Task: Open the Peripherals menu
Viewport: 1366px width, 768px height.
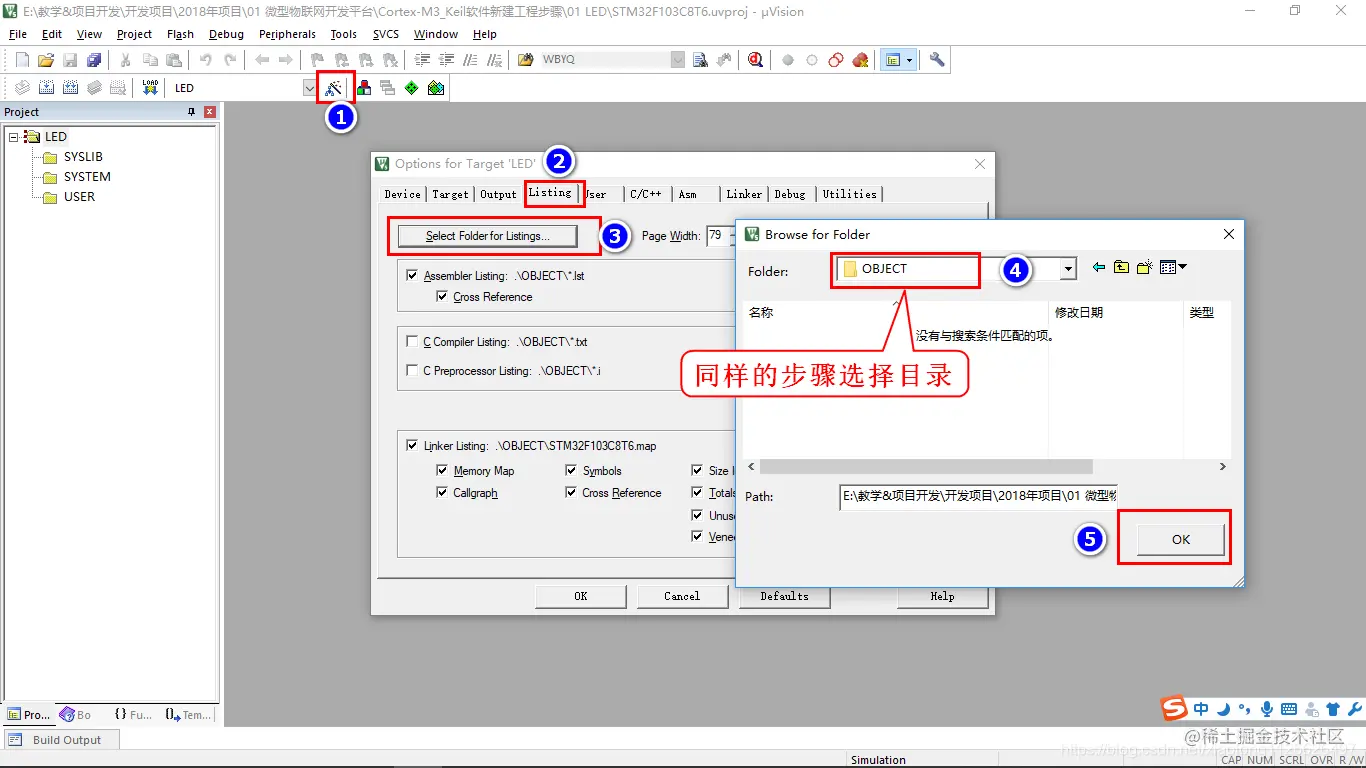Action: 287,34
